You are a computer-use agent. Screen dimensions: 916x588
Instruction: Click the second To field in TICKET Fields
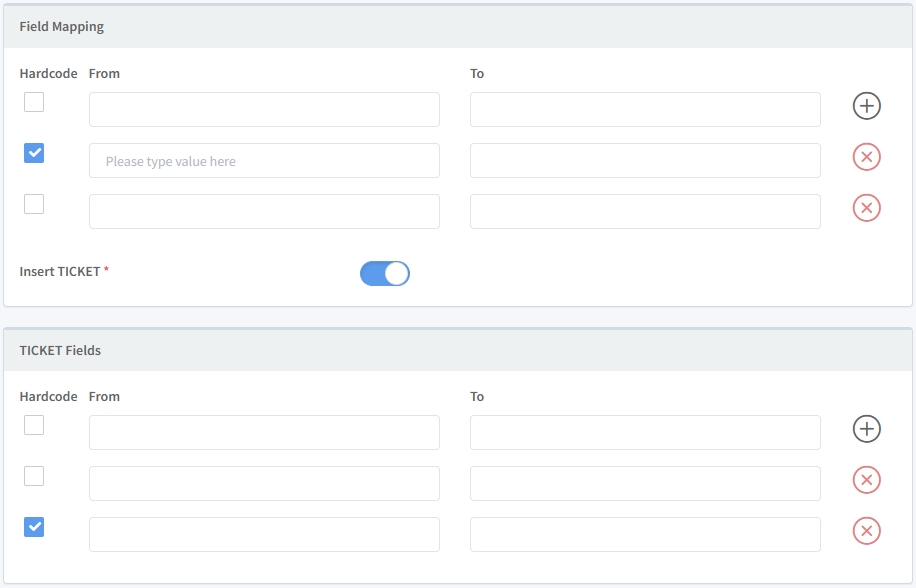tap(644, 483)
